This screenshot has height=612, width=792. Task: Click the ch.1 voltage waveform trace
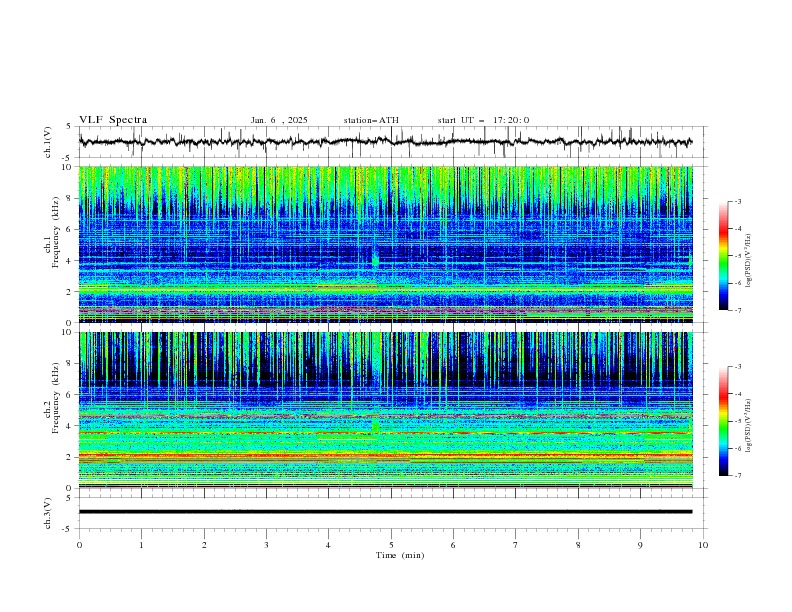point(385,142)
